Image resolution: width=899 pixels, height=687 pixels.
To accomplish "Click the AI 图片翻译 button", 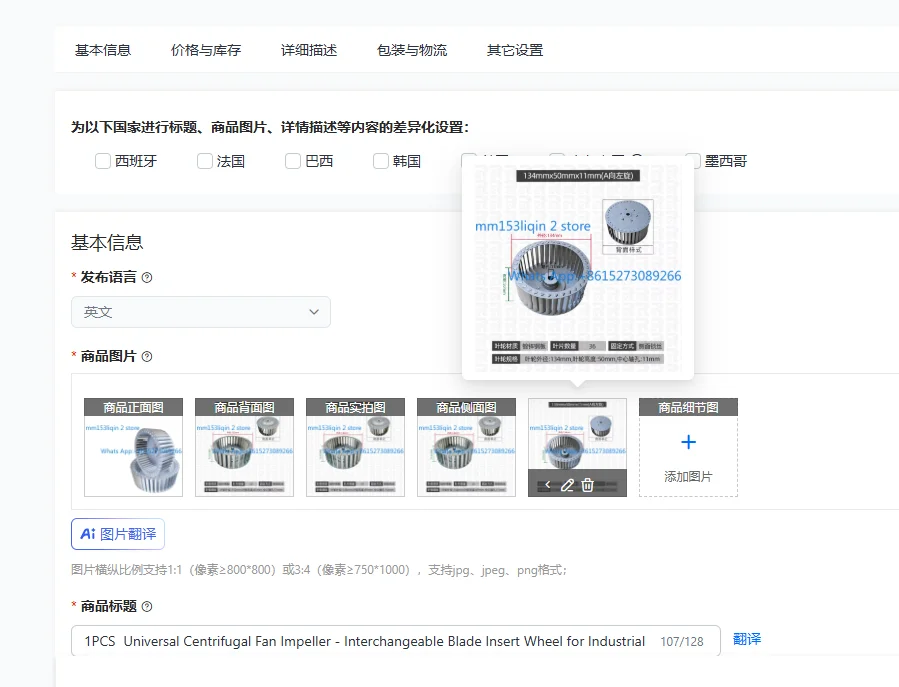I will coord(118,534).
